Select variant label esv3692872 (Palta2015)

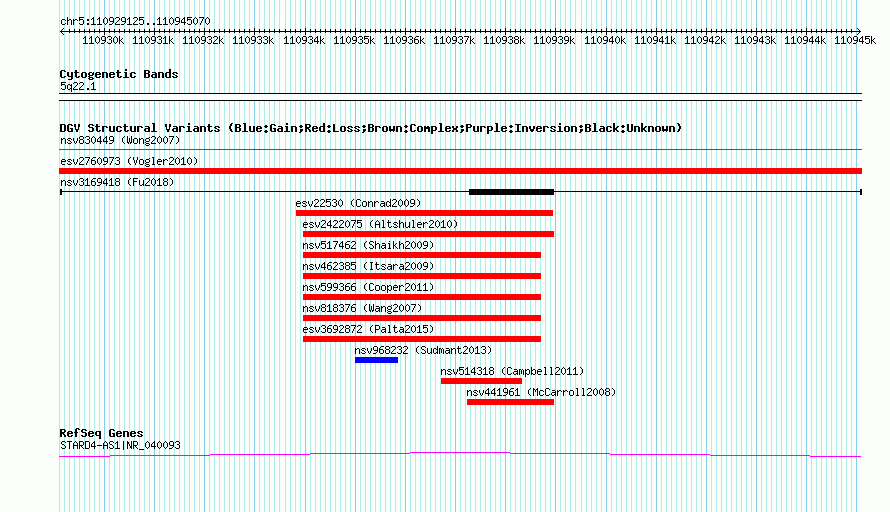[368, 329]
